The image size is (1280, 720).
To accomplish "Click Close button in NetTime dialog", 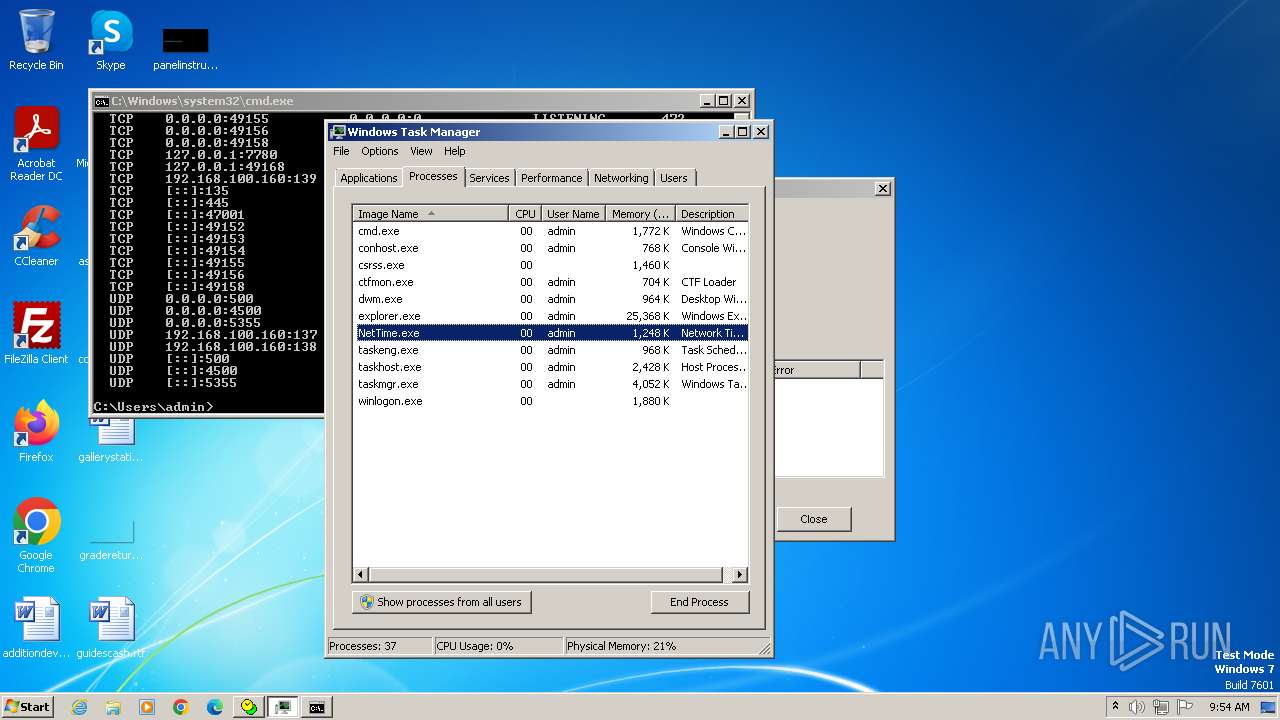I will click(814, 519).
